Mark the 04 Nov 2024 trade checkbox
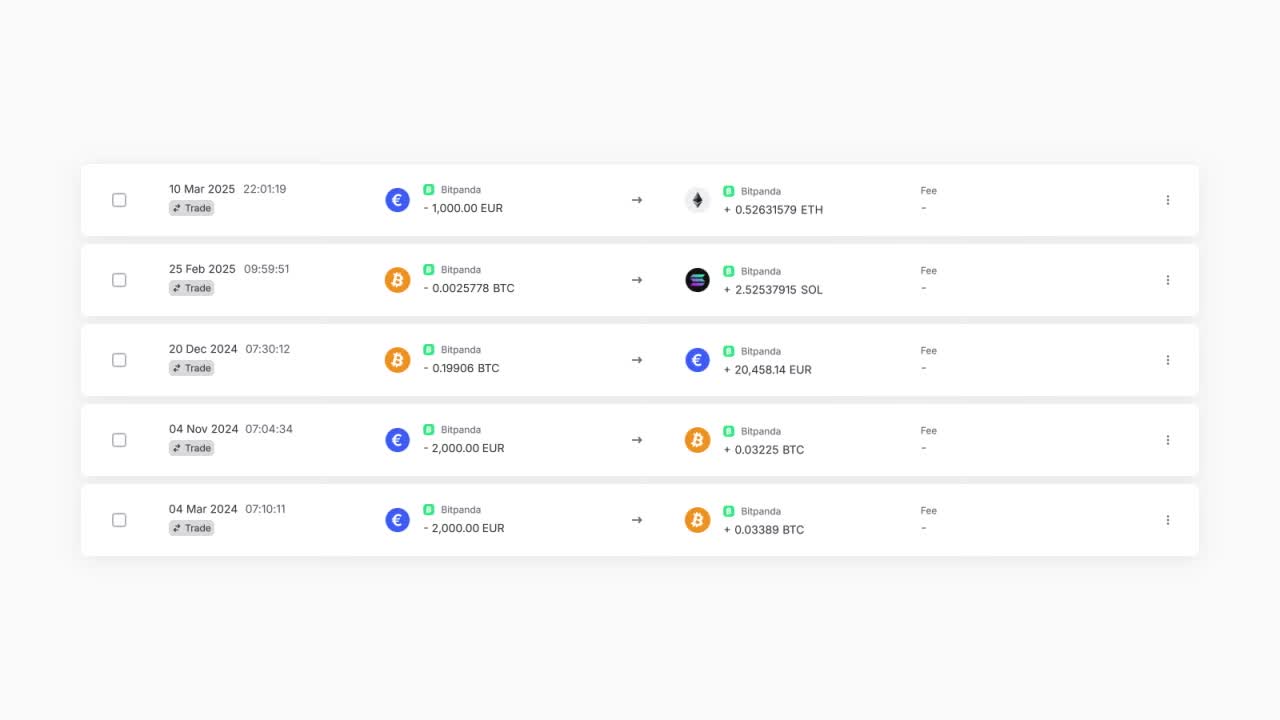The image size is (1280, 720). pyautogui.click(x=119, y=440)
